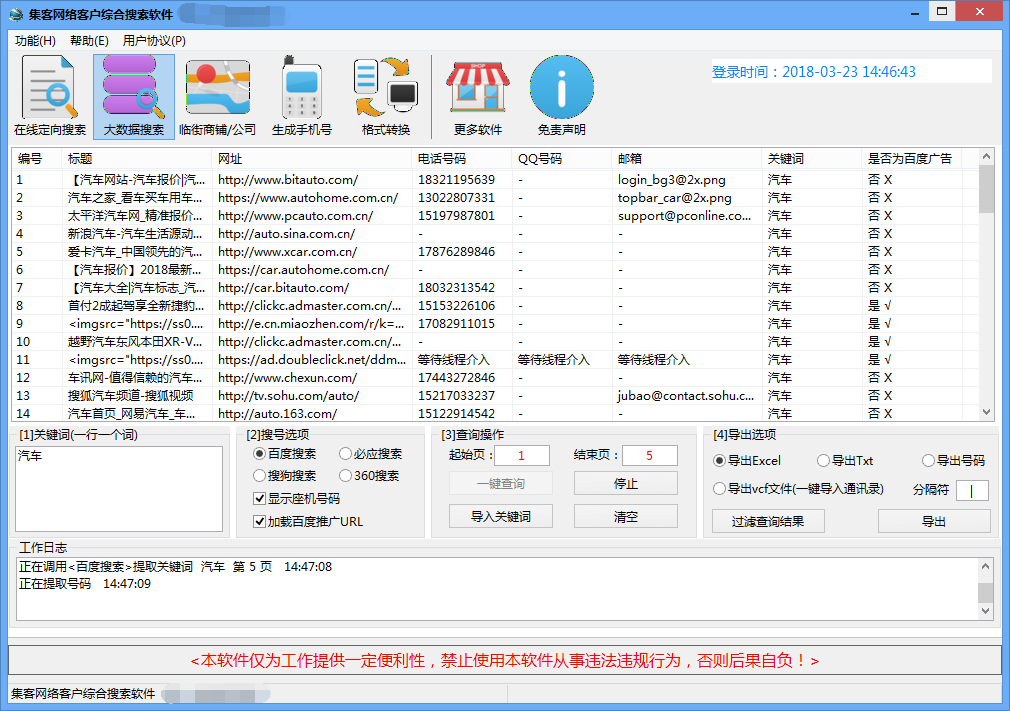Viewport: 1010px width, 711px height.
Task: Select the http://auto.163.com/ row
Action: click(495, 413)
